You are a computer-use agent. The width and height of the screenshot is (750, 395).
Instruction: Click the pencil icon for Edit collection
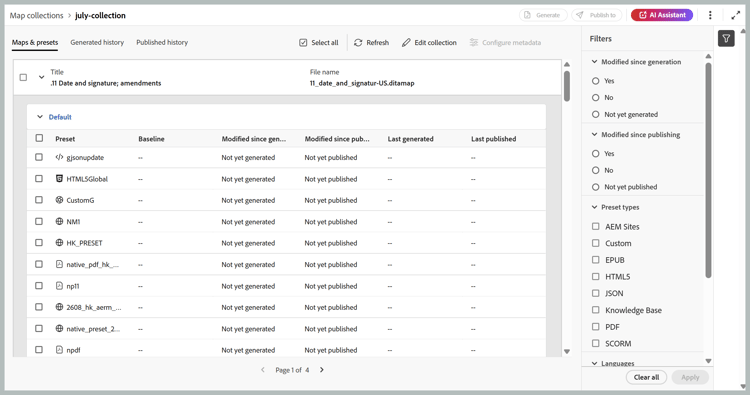click(406, 43)
